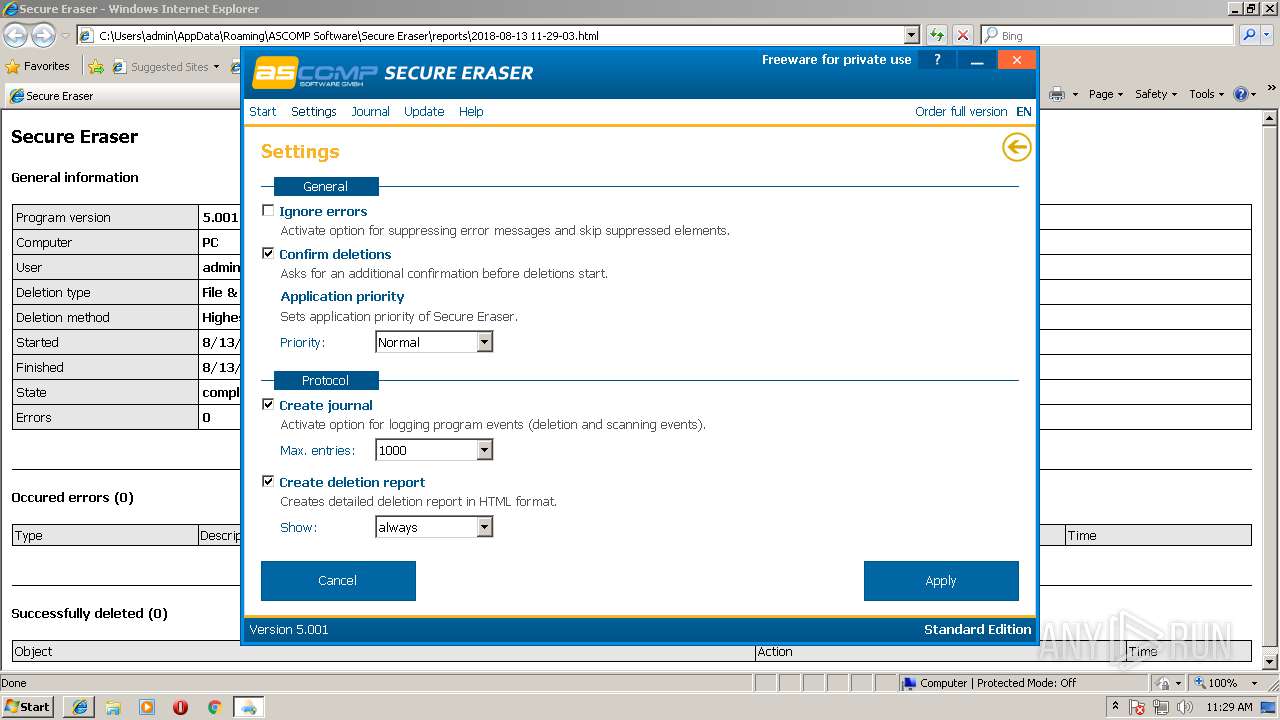This screenshot has height=720, width=1280.
Task: Refresh the page in Internet Explorer
Action: 936,35
